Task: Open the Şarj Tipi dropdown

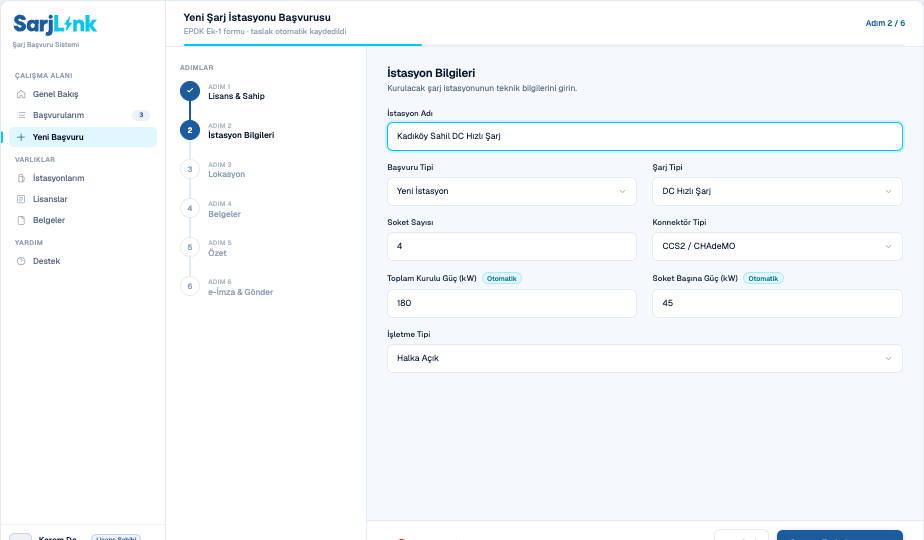Action: pos(777,192)
